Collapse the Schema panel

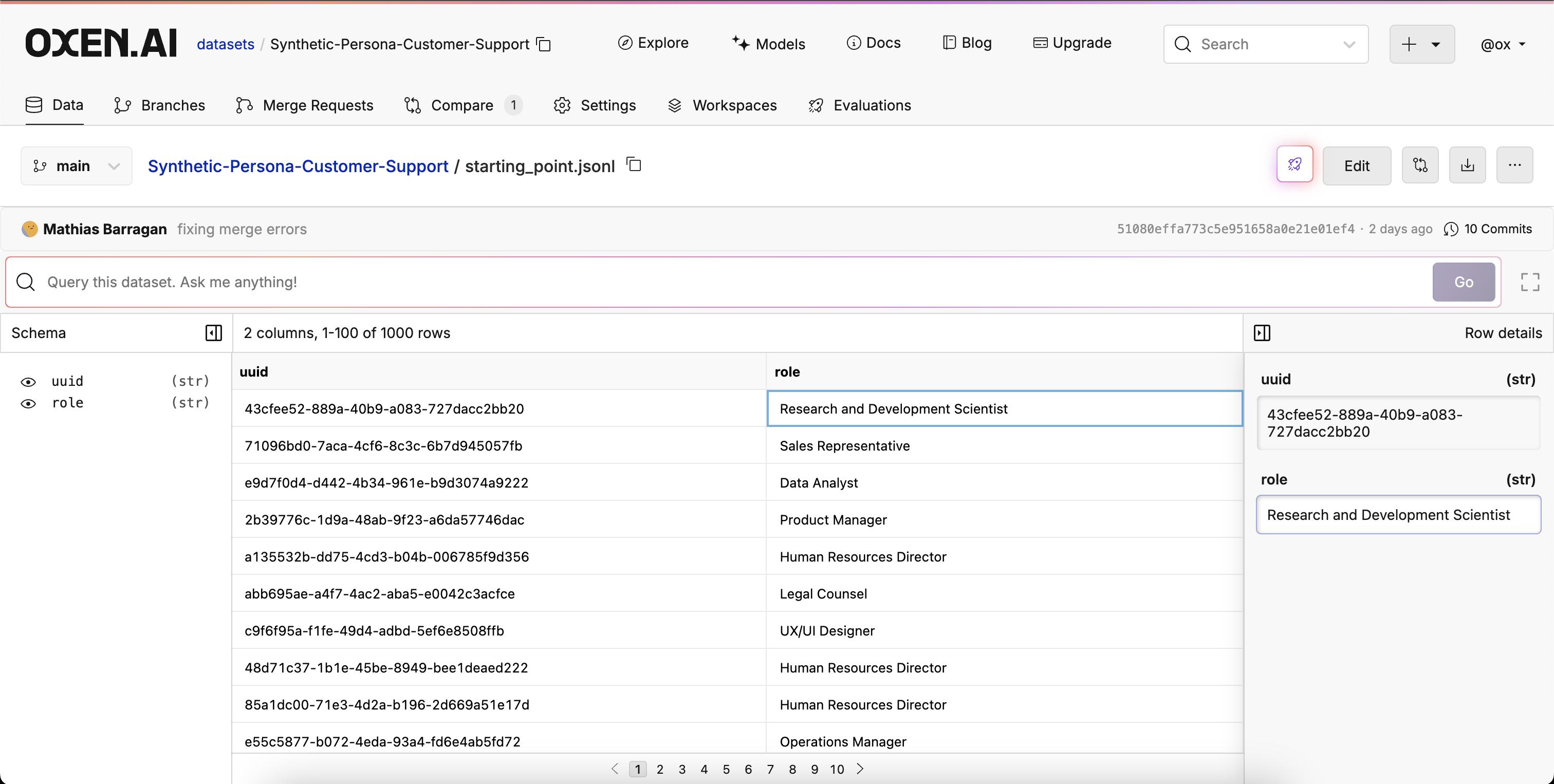click(214, 333)
